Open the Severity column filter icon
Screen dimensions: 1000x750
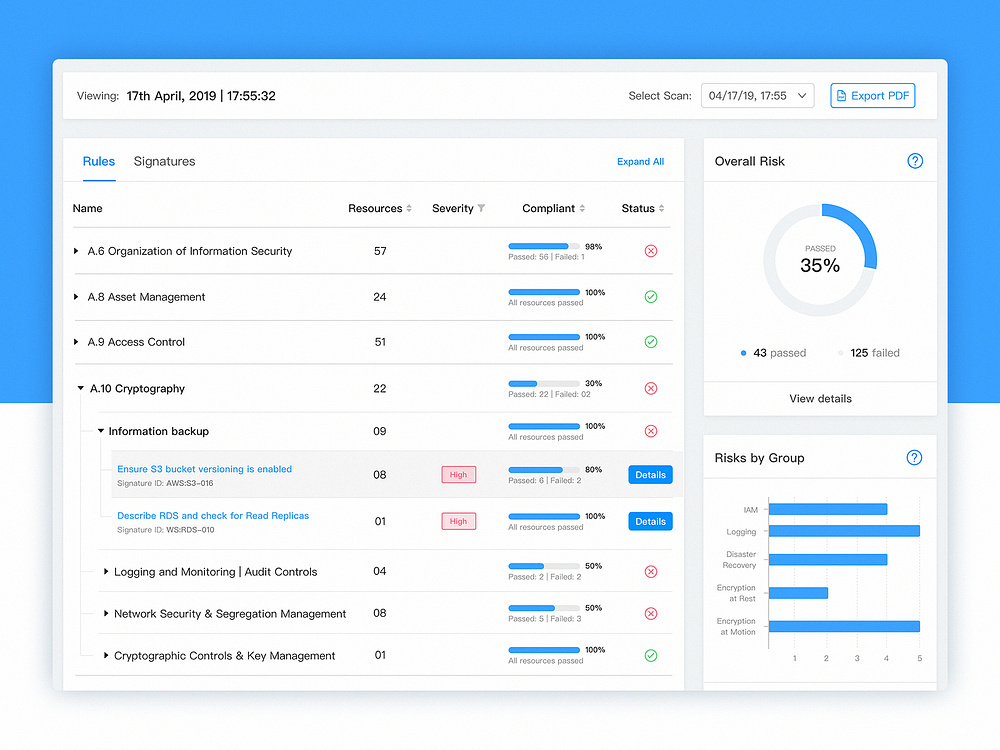[483, 208]
